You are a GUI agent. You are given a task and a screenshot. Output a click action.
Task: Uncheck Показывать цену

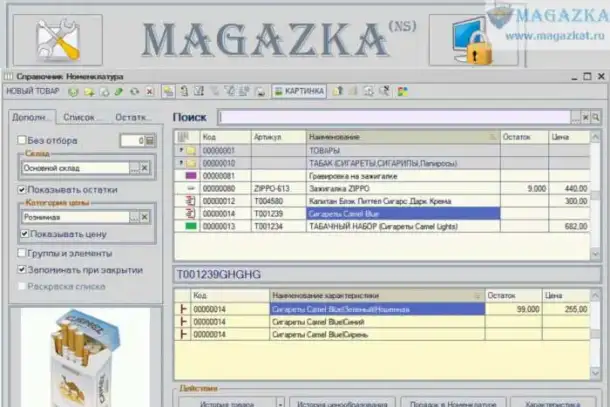click(x=25, y=233)
